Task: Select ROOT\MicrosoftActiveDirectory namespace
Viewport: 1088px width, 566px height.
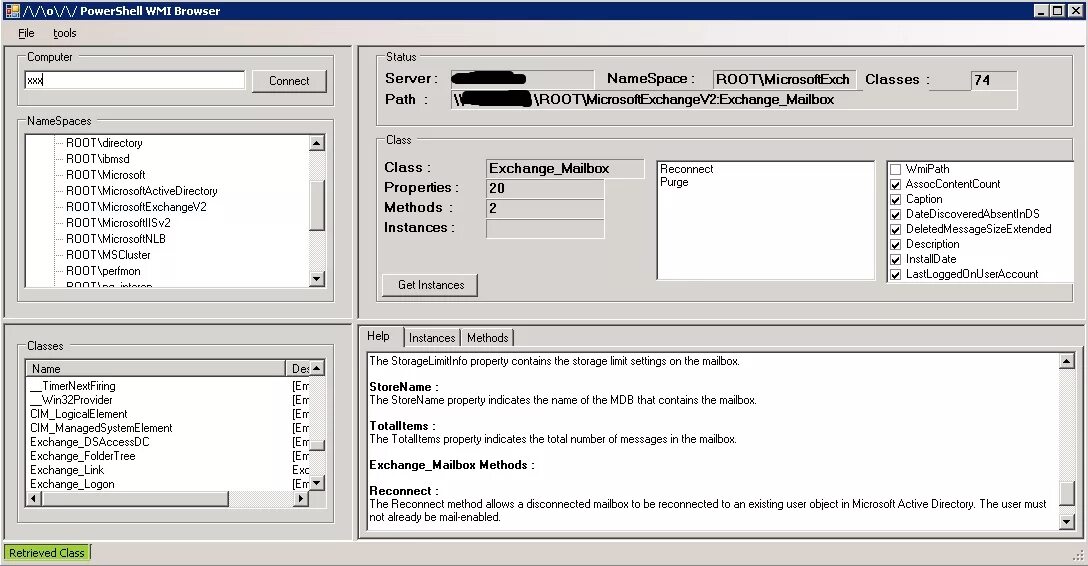Action: (x=142, y=191)
